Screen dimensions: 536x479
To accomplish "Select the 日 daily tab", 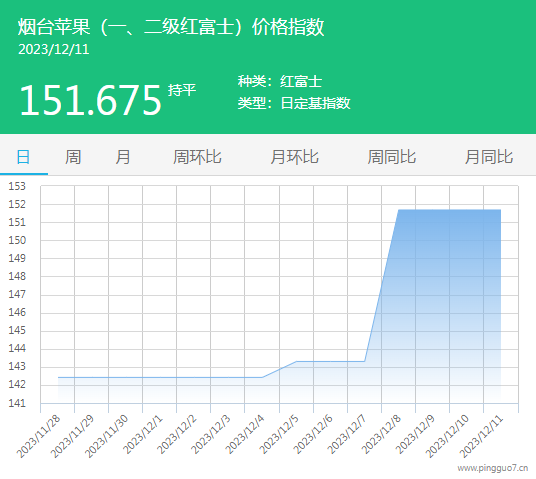I will click(23, 157).
